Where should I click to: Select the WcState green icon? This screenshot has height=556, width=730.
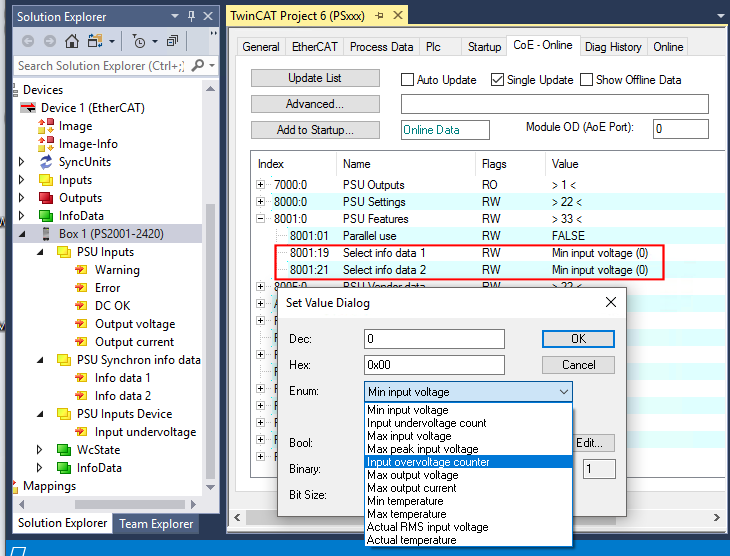point(63,450)
